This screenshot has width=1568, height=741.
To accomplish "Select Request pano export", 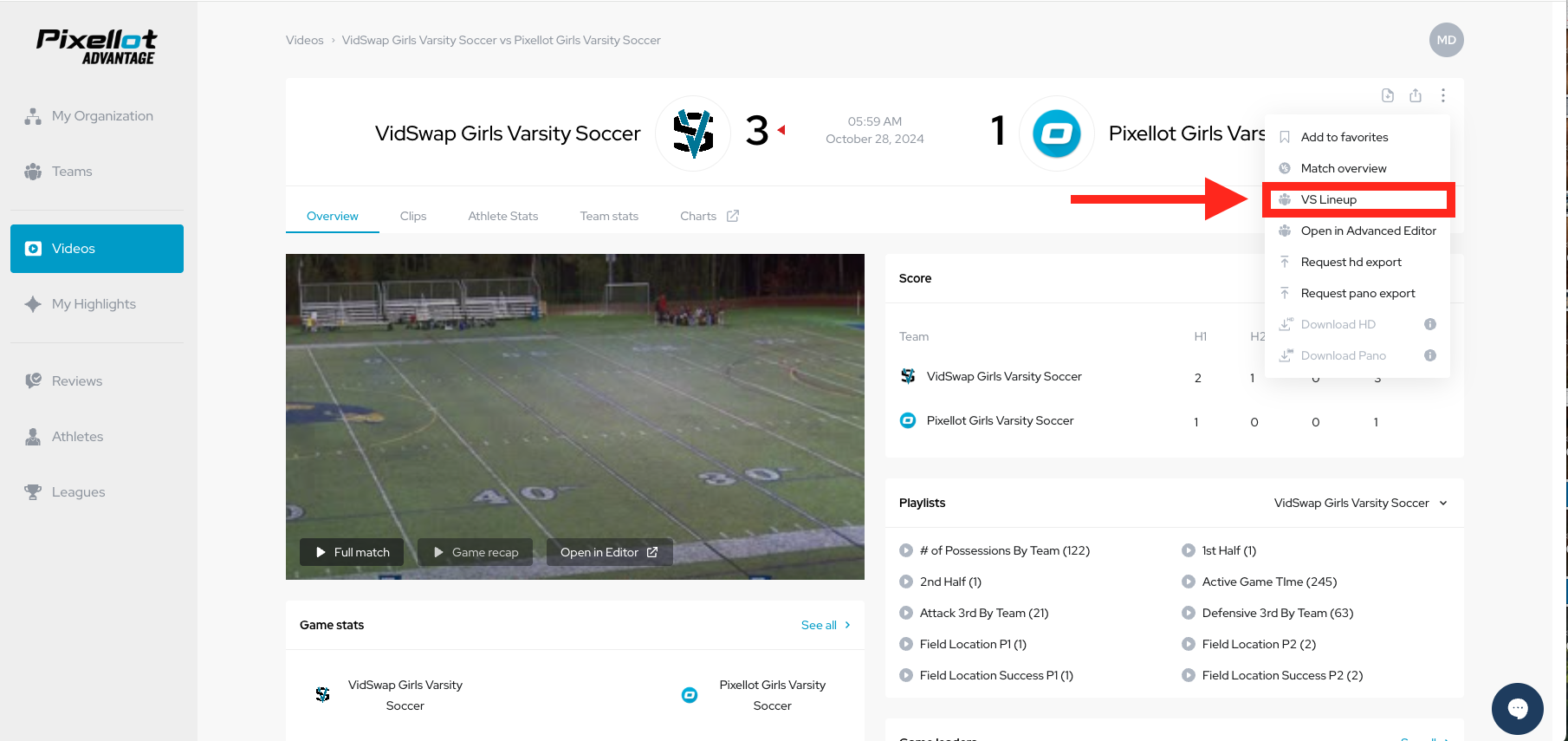I will coord(1357,293).
